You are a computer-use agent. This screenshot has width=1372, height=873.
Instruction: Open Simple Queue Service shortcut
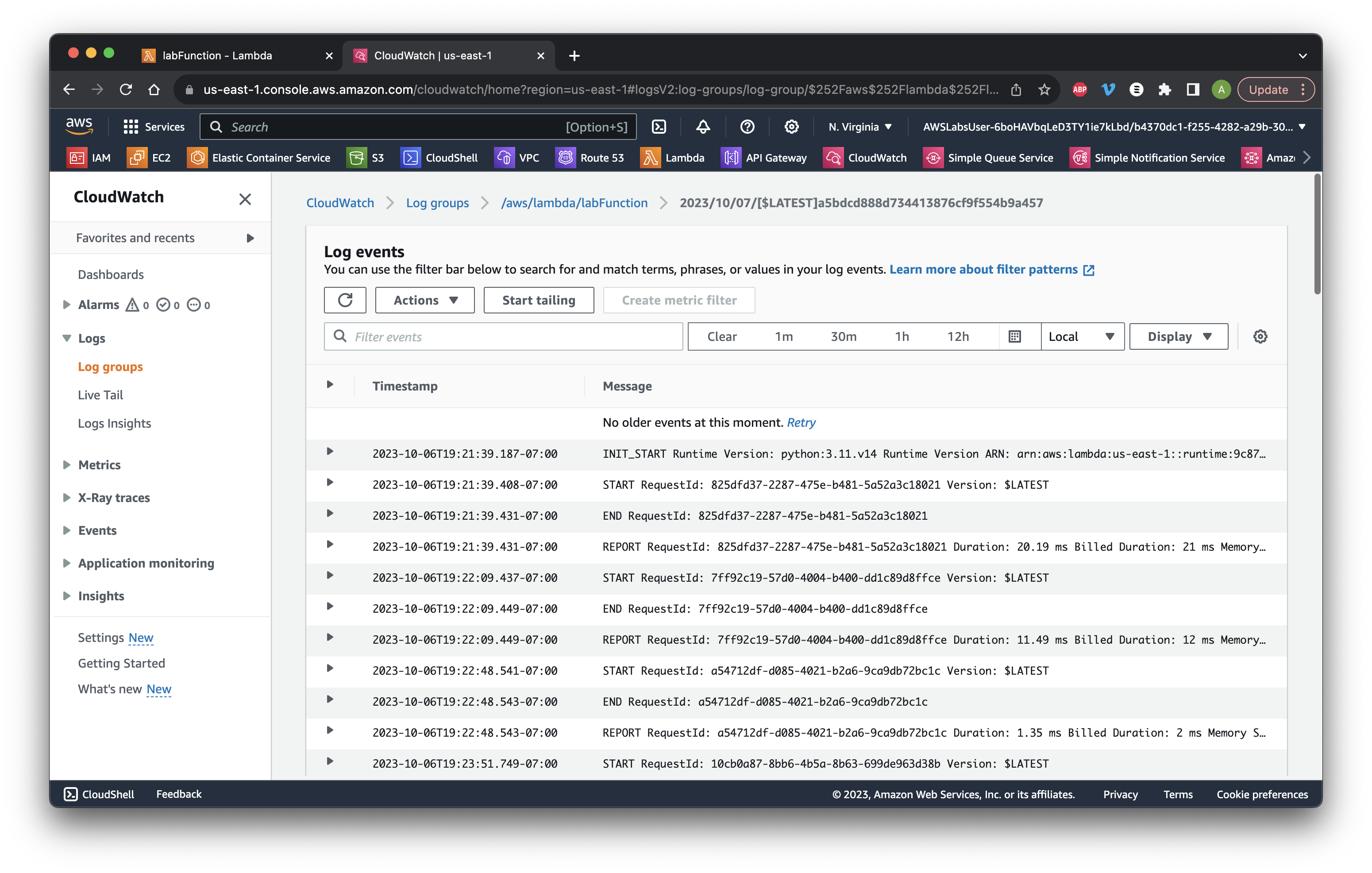click(x=987, y=158)
